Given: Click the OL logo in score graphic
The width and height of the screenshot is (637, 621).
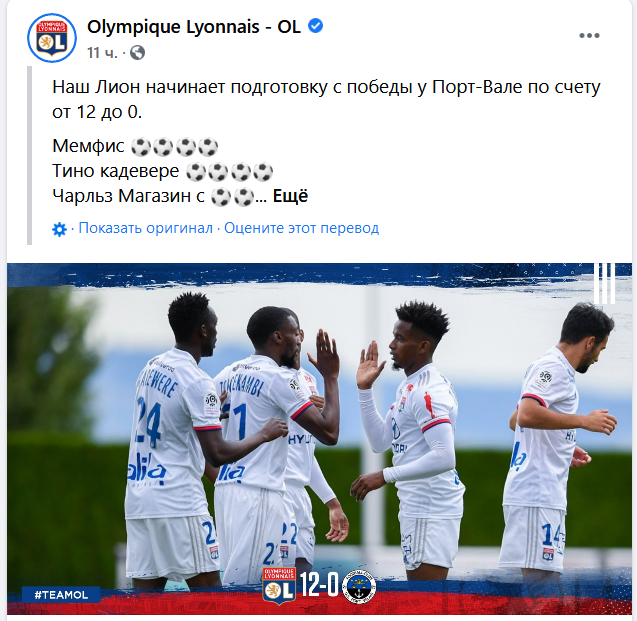Looking at the screenshot, I should [x=279, y=585].
